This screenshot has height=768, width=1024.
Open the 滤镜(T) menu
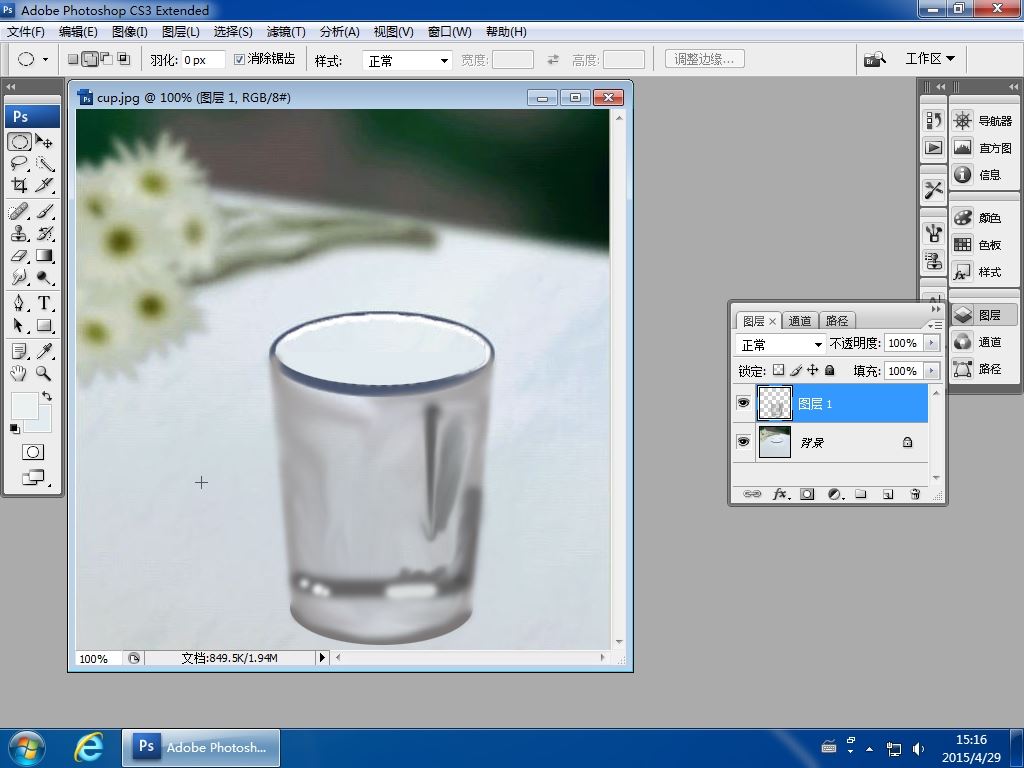(x=286, y=31)
